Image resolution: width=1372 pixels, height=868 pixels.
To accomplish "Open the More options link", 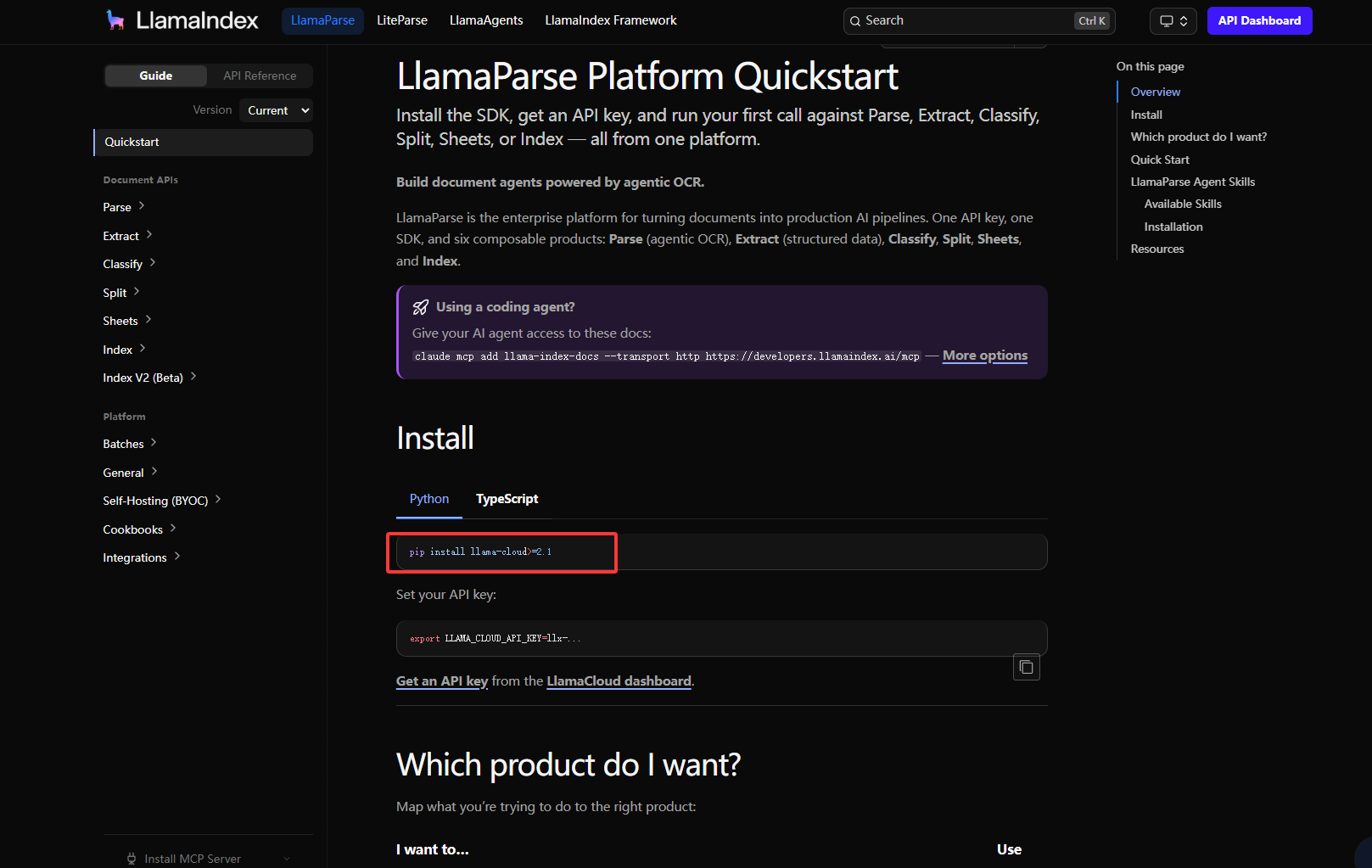I will coord(985,356).
